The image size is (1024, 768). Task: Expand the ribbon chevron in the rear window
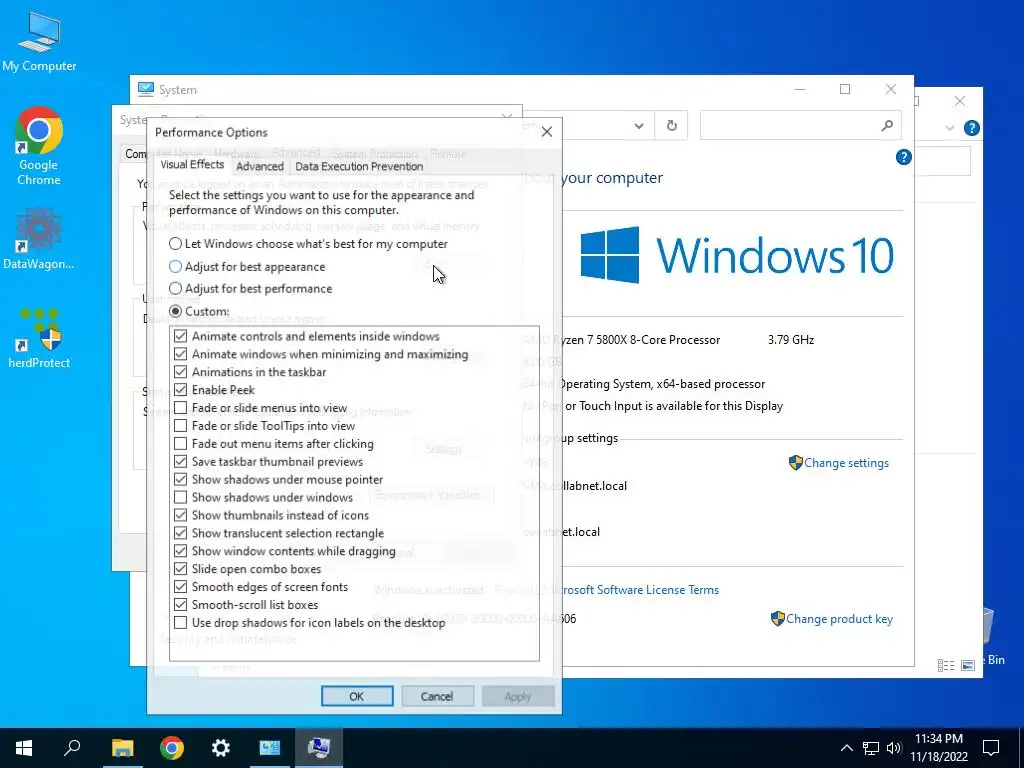pyautogui.click(x=950, y=128)
